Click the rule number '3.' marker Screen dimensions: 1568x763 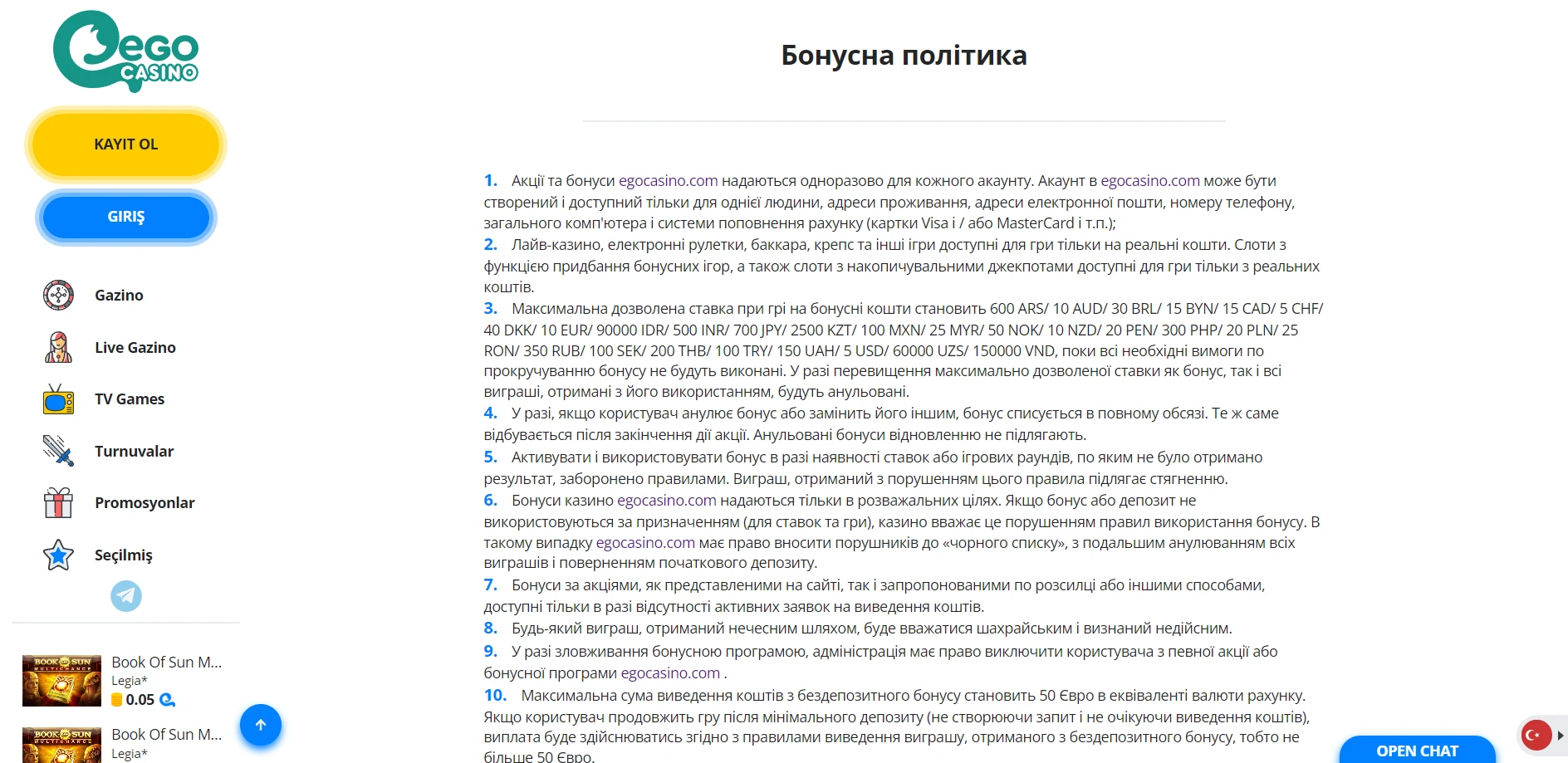[x=490, y=308]
